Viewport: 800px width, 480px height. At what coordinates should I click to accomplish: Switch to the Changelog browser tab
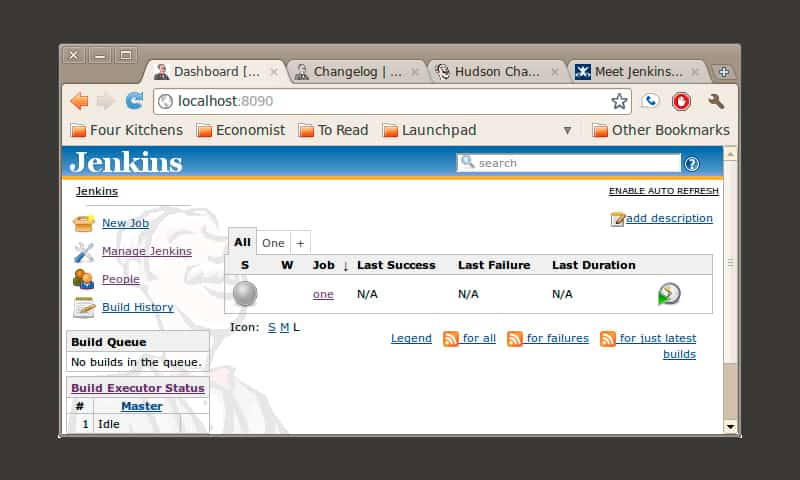(356, 72)
